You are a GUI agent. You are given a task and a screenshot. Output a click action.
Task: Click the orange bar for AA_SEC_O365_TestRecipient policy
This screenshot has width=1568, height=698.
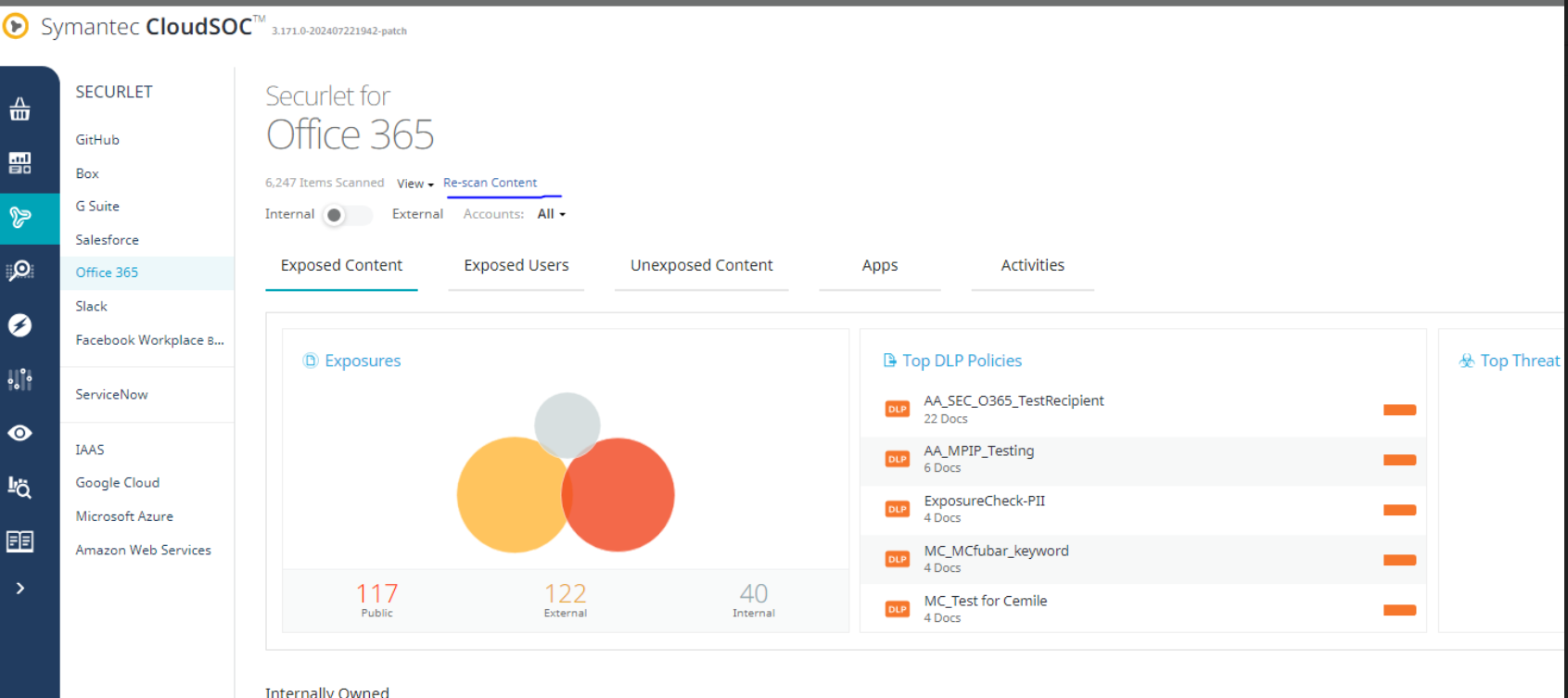click(1398, 410)
